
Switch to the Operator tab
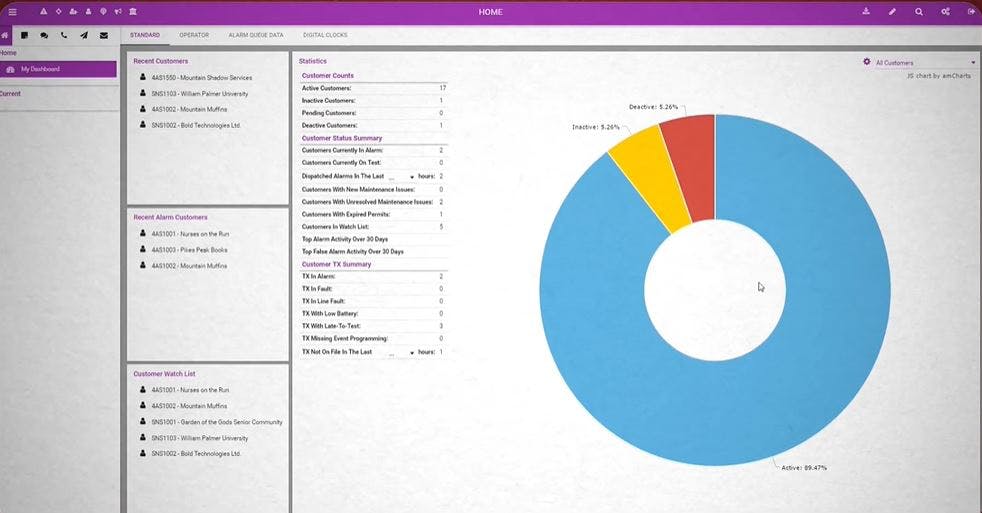[x=194, y=35]
